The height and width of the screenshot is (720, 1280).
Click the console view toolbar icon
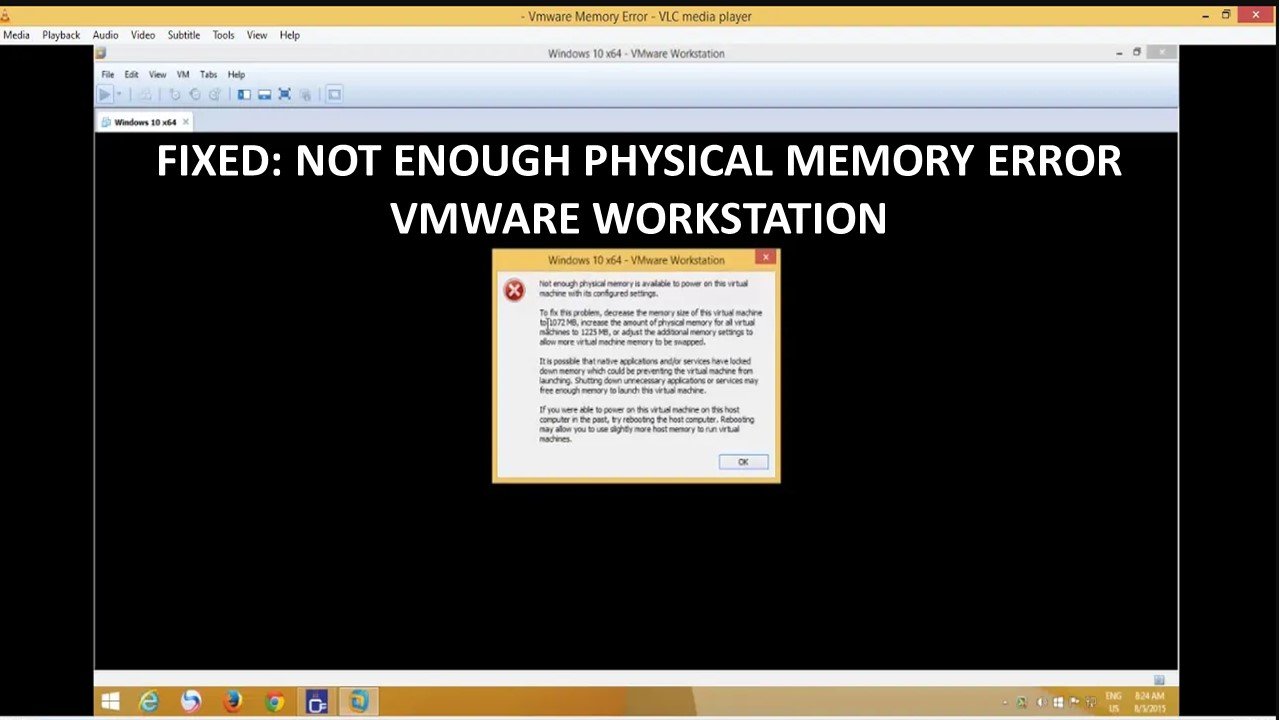(x=334, y=94)
